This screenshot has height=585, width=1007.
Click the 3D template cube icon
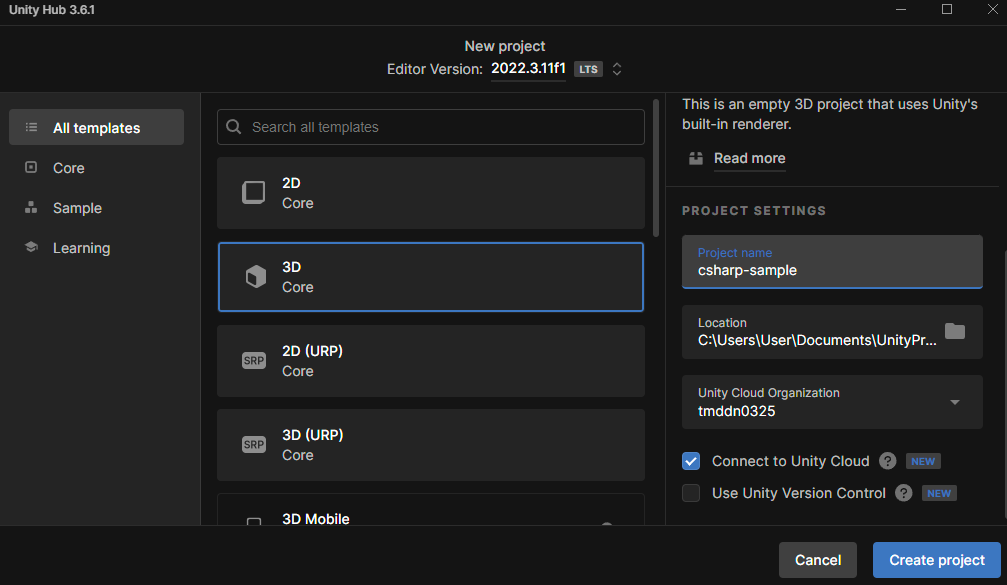(256, 276)
